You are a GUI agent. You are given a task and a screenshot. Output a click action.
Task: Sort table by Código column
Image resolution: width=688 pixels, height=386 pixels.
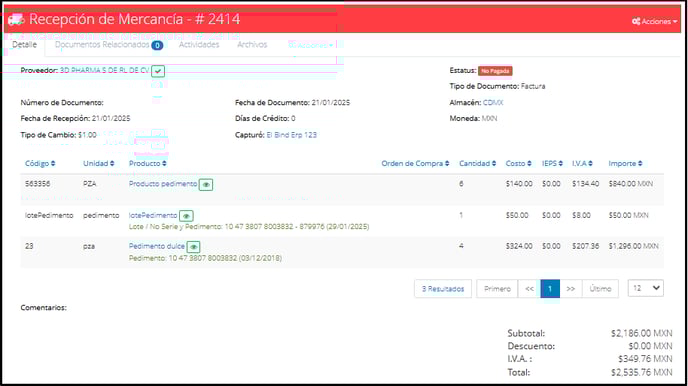[40, 164]
